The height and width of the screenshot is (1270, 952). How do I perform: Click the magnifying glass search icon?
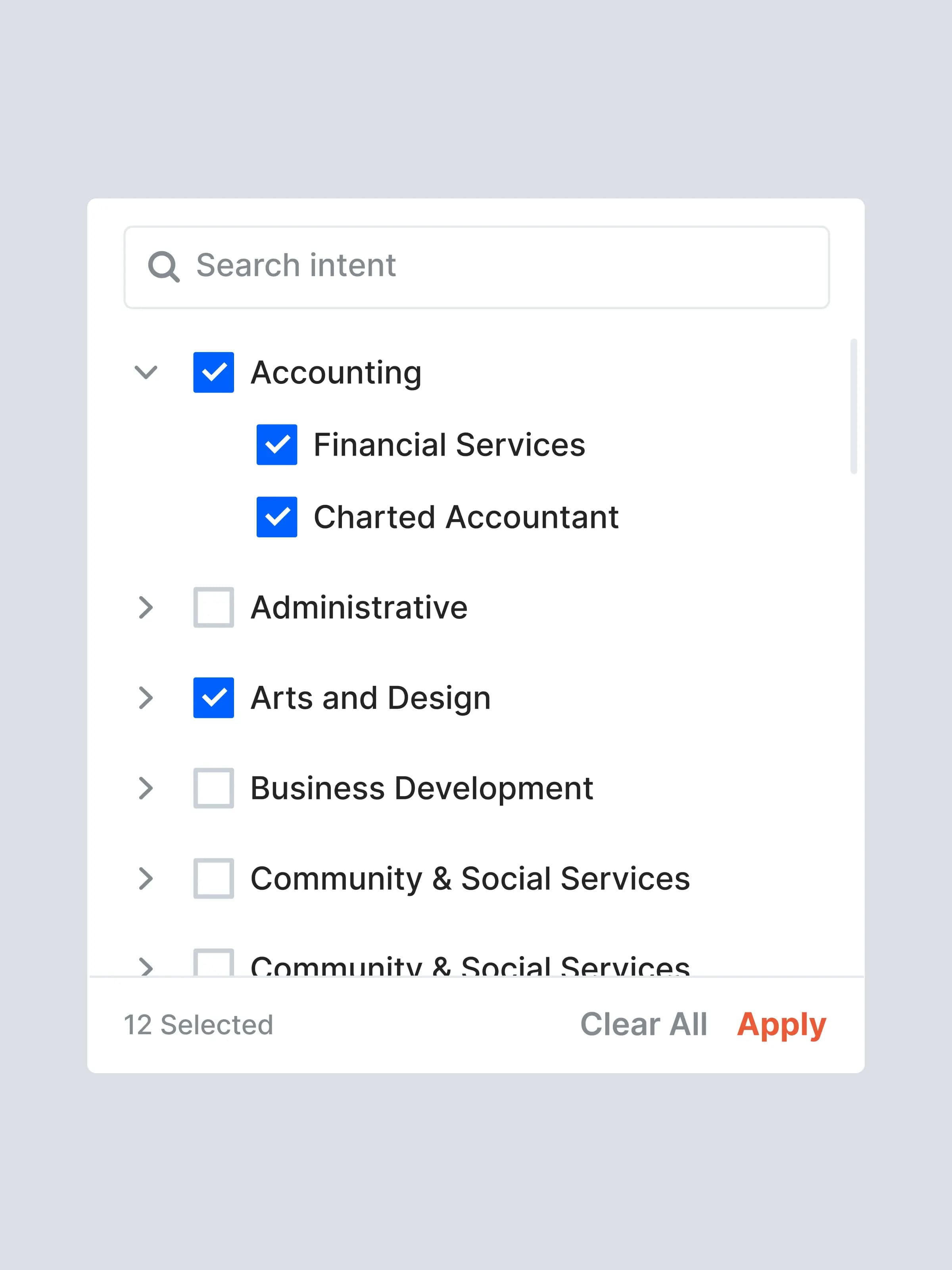click(163, 266)
